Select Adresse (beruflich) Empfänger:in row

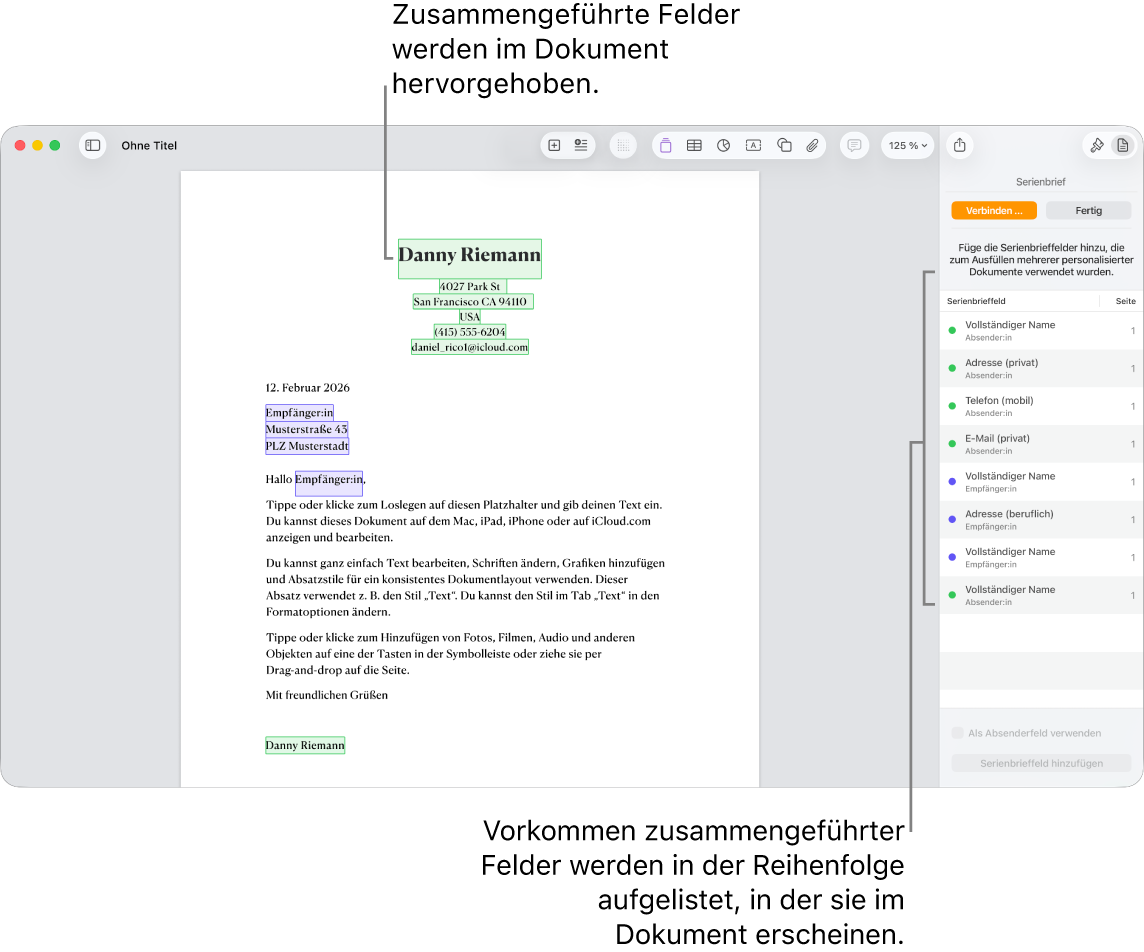[x=1041, y=519]
